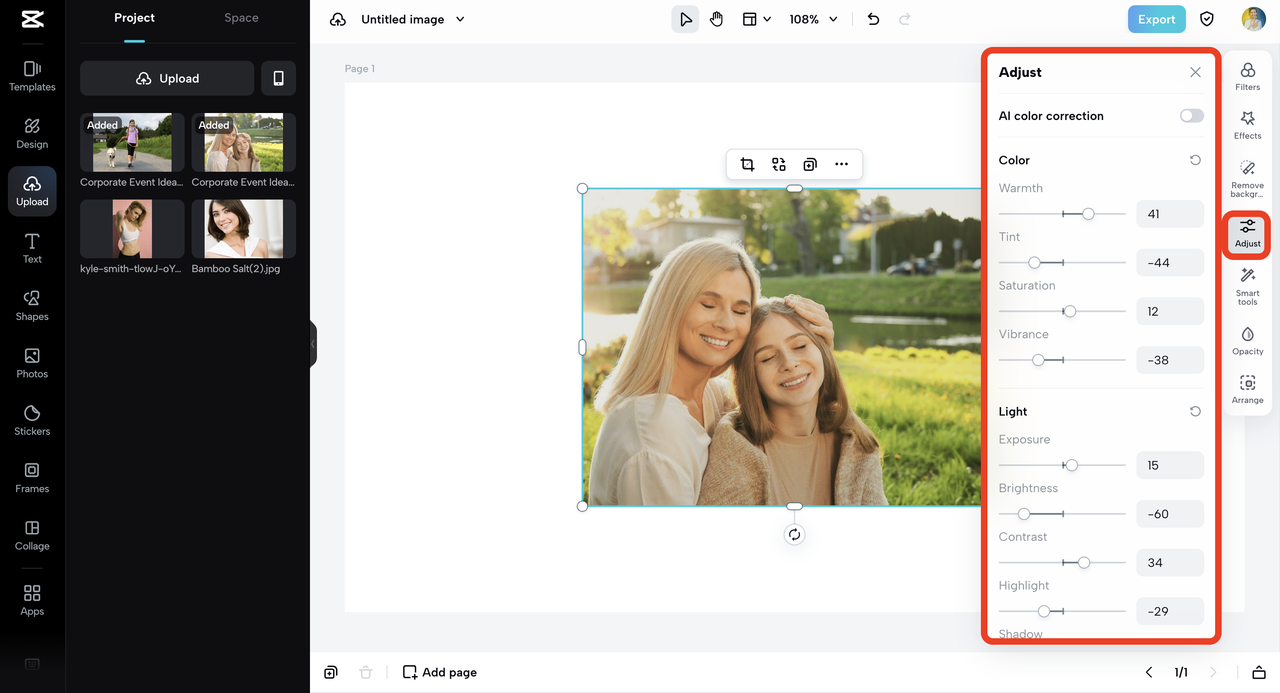Image resolution: width=1280 pixels, height=693 pixels.
Task: Open the Design sidebar section
Action: click(x=32, y=133)
